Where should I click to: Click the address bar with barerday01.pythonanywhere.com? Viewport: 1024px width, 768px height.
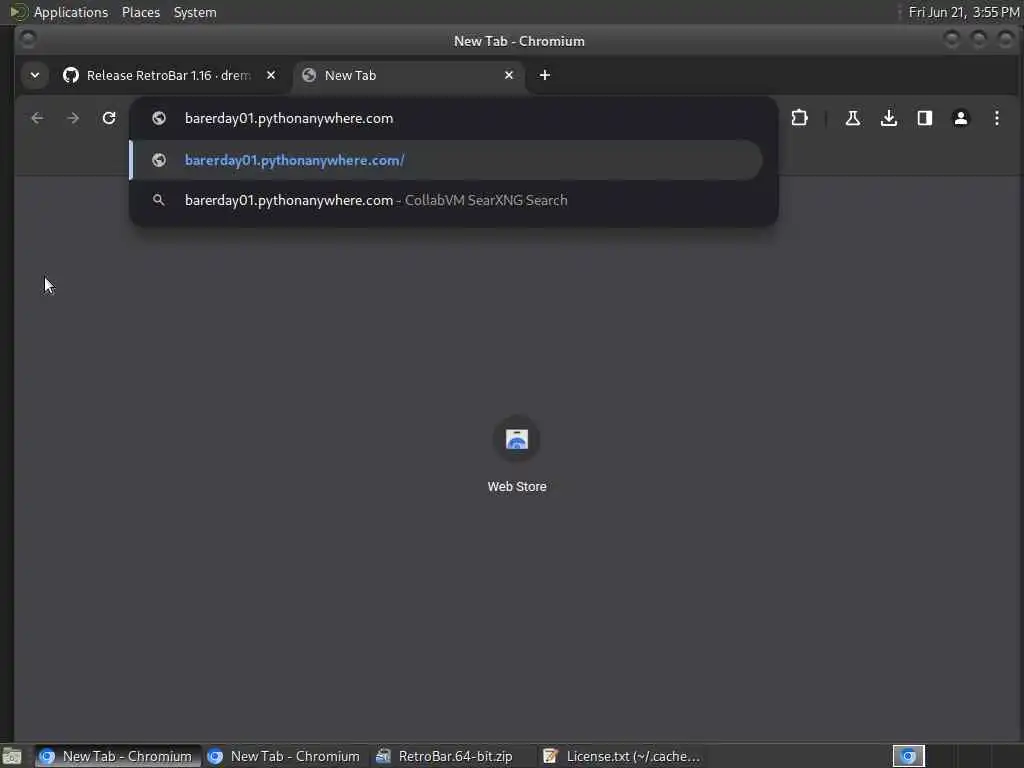[x=453, y=118]
